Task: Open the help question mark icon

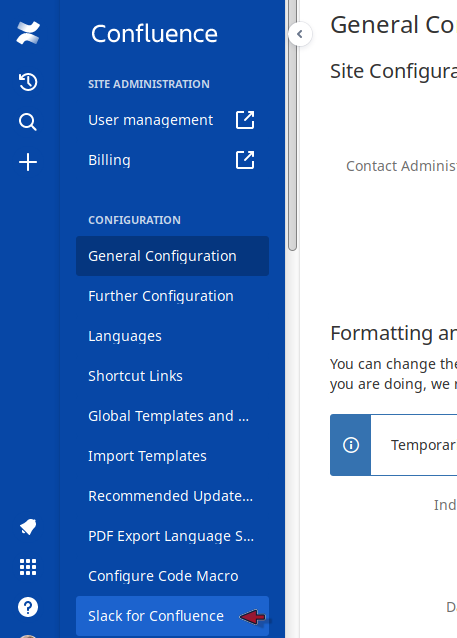Action: [x=28, y=607]
